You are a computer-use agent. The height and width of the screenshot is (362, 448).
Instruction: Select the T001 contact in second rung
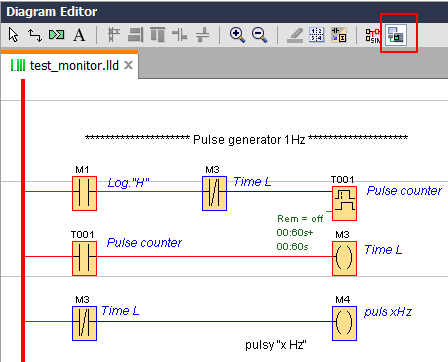point(85,258)
